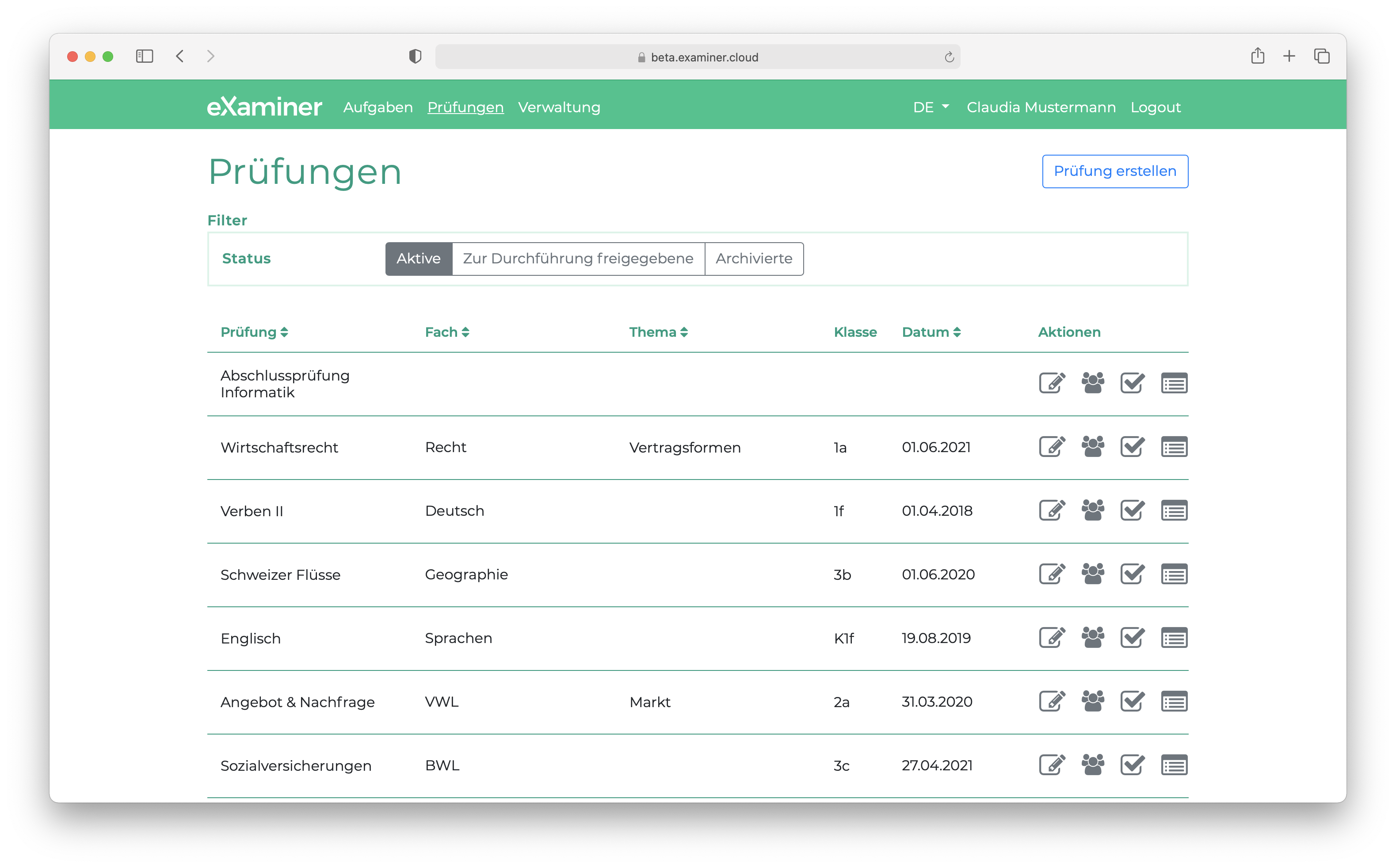Select the Aktive status filter
The height and width of the screenshot is (868, 1396).
click(419, 259)
